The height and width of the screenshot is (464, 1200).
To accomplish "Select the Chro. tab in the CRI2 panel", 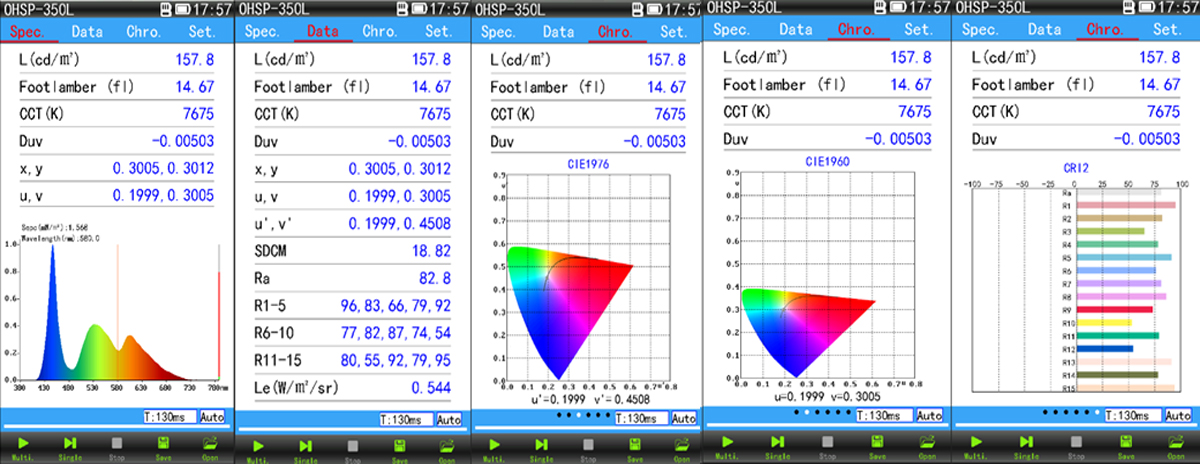I will pos(1103,30).
